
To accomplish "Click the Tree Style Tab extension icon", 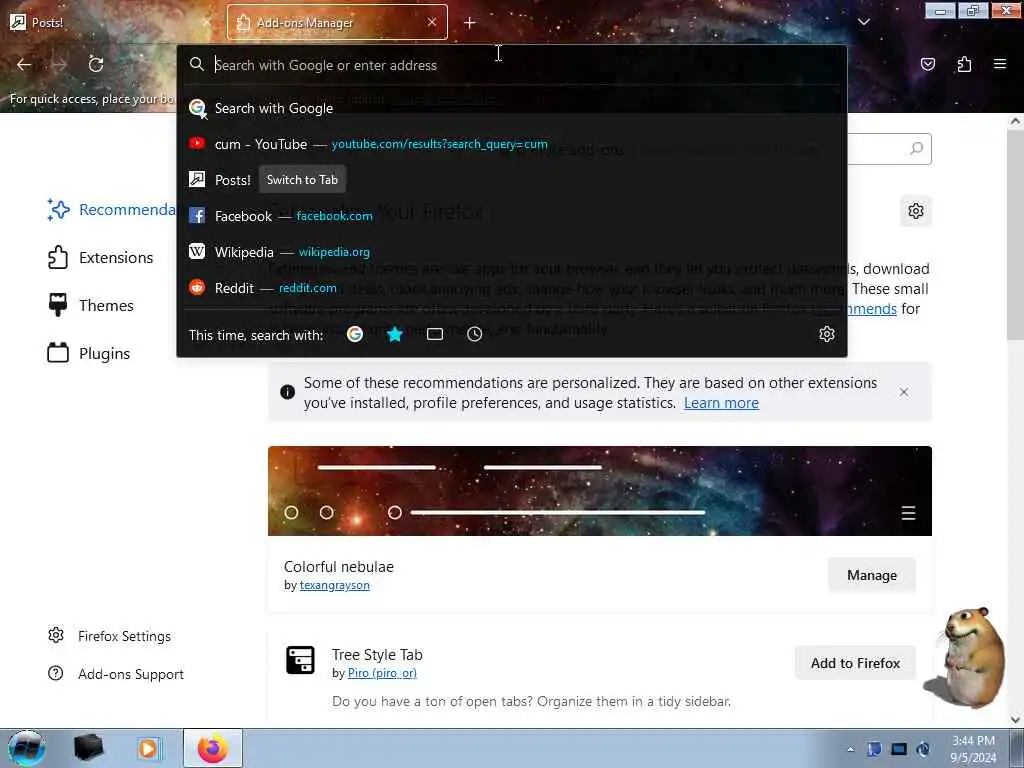I will coord(300,660).
